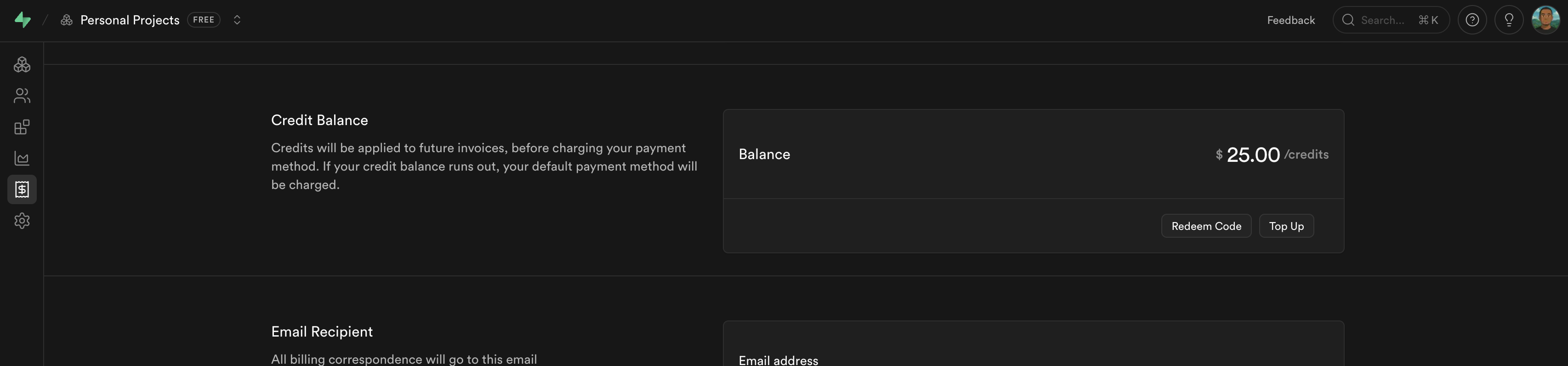Open the Team members sidebar icon

click(22, 96)
